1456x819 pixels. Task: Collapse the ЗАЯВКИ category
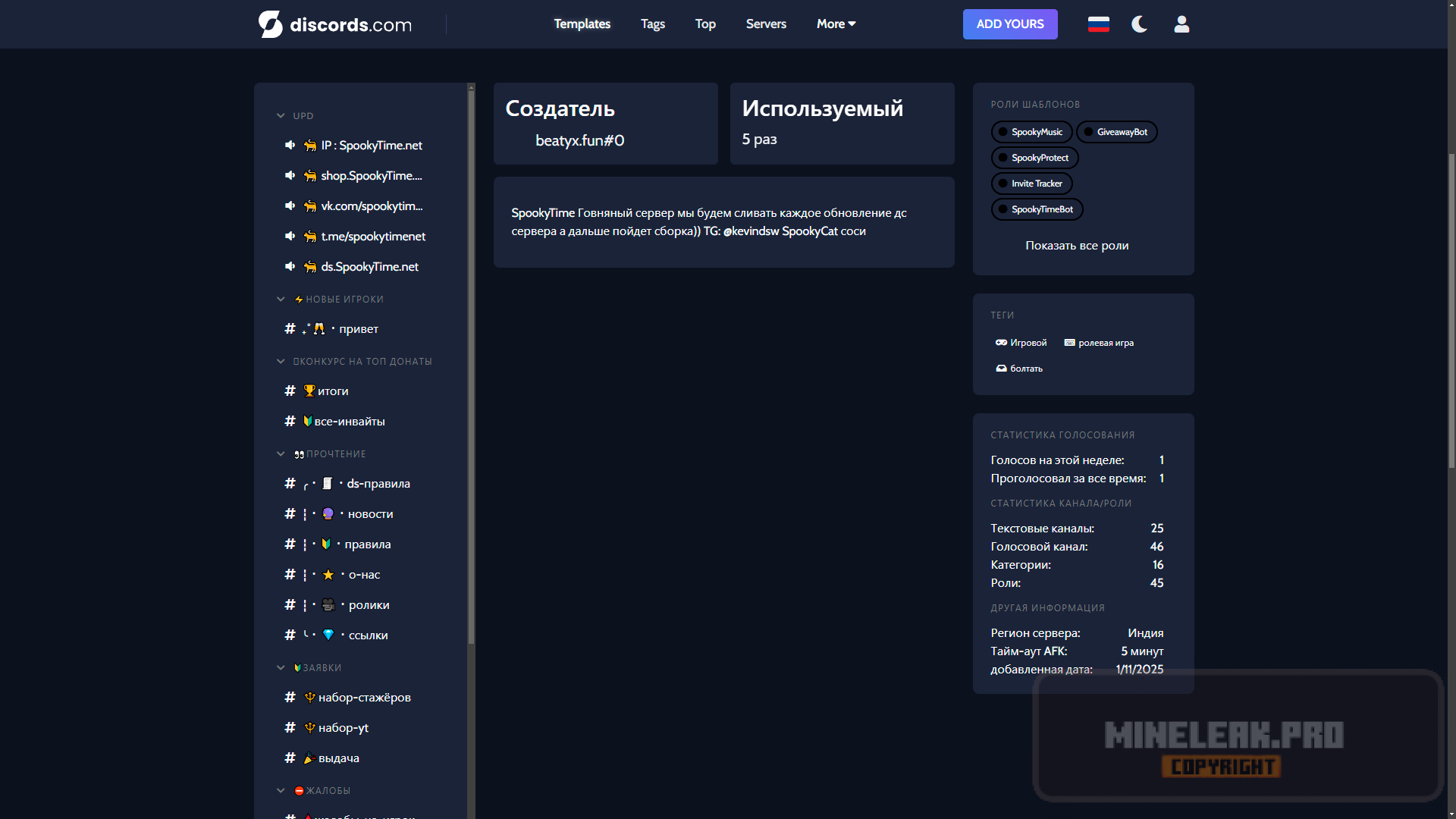[x=281, y=668]
